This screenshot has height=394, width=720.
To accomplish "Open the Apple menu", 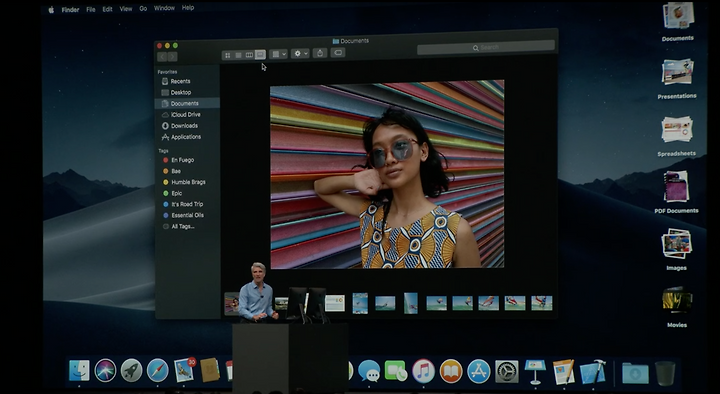I will click(51, 10).
